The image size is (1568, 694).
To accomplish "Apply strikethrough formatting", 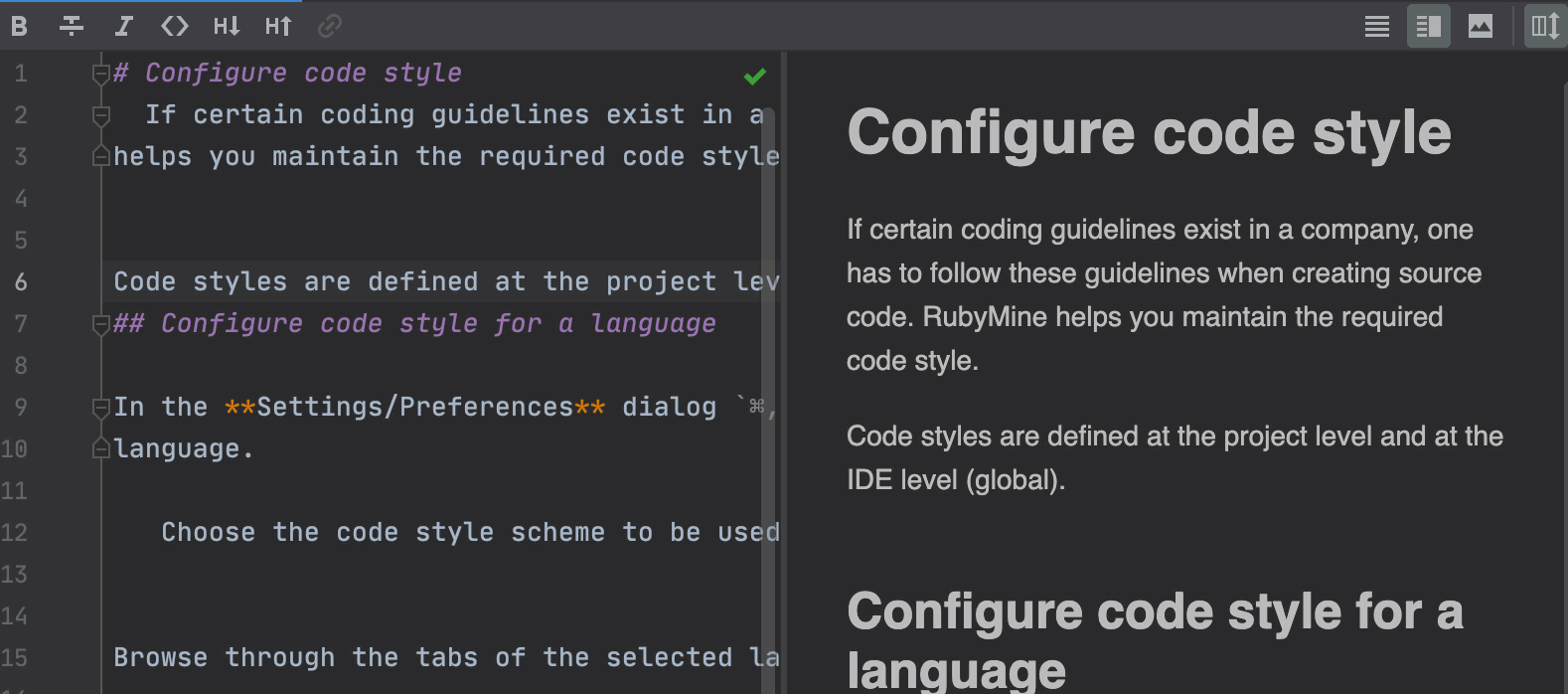I will point(72,26).
